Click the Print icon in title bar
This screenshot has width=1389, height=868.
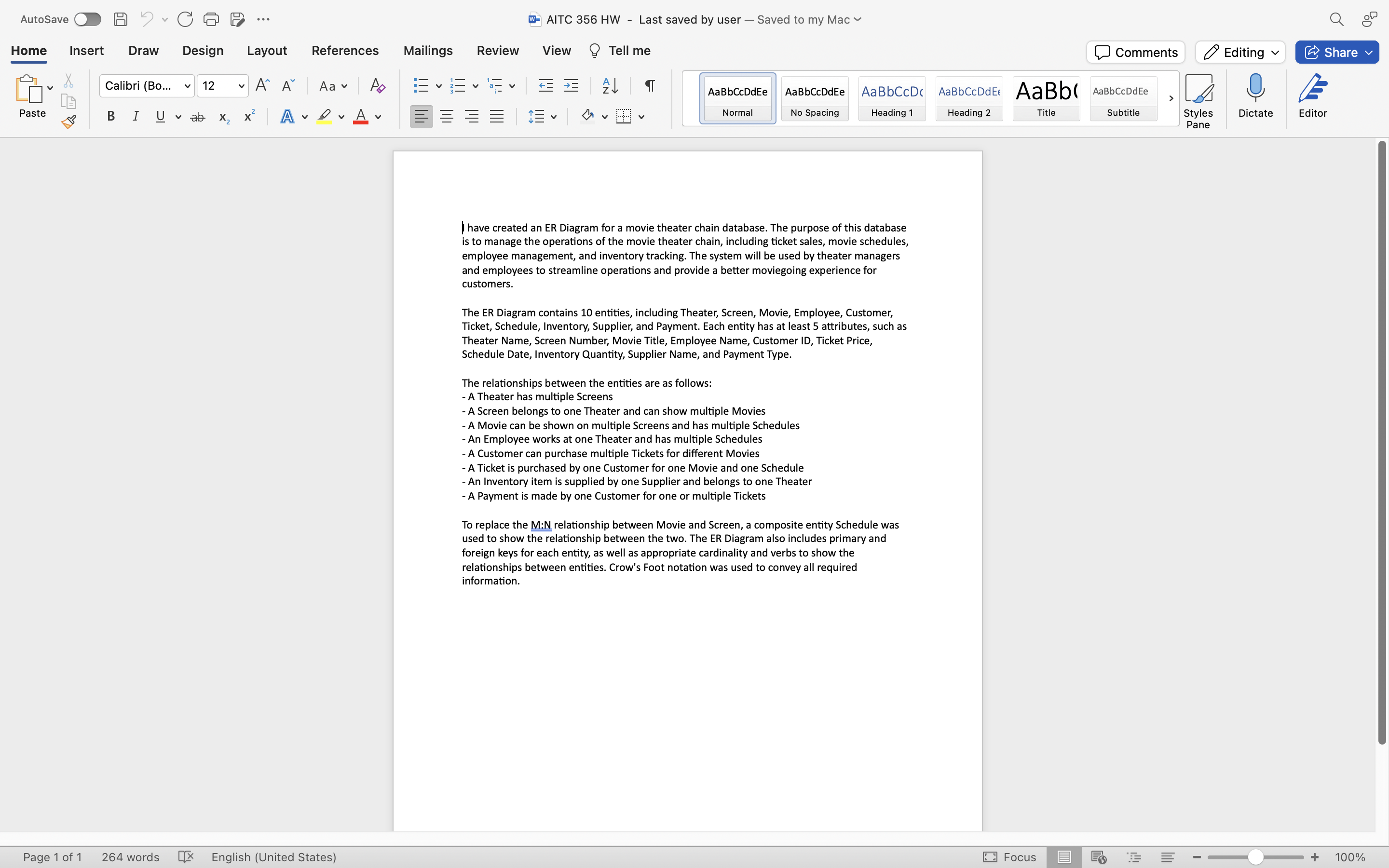211,19
